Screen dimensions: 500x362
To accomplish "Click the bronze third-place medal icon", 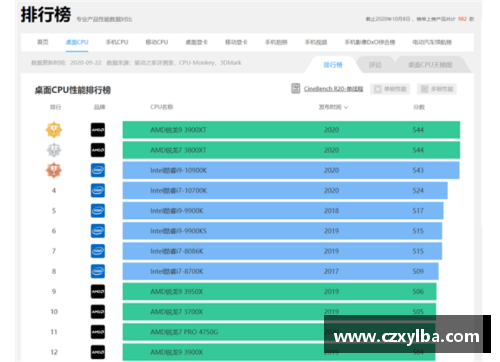I will [54, 170].
